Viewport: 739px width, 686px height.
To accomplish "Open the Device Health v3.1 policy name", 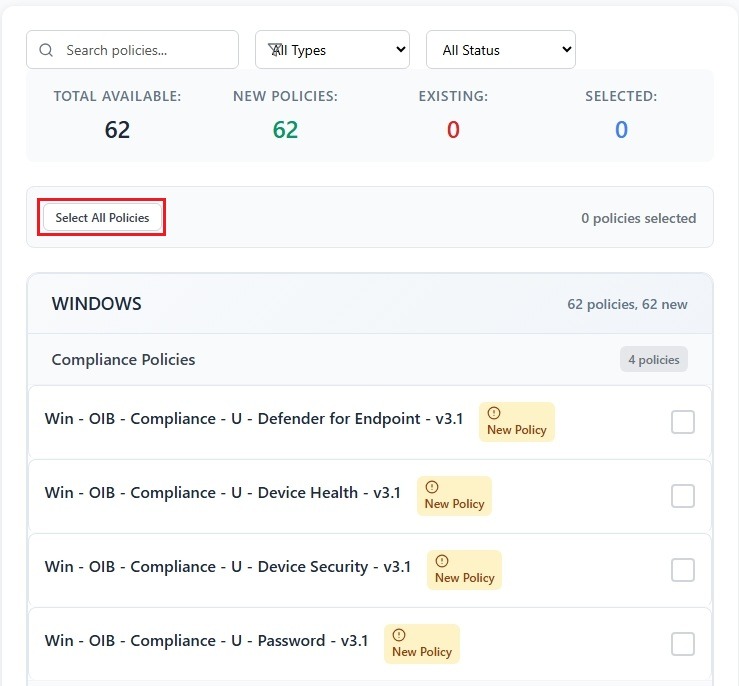I will 222,493.
